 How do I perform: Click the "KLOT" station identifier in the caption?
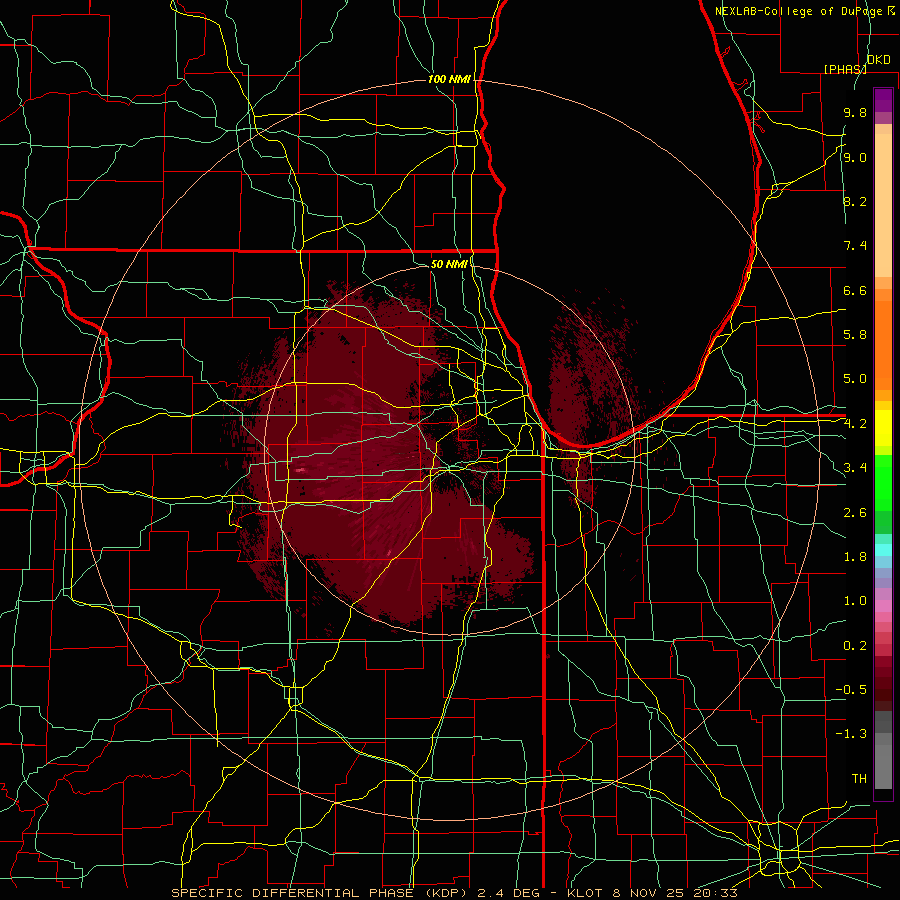585,893
